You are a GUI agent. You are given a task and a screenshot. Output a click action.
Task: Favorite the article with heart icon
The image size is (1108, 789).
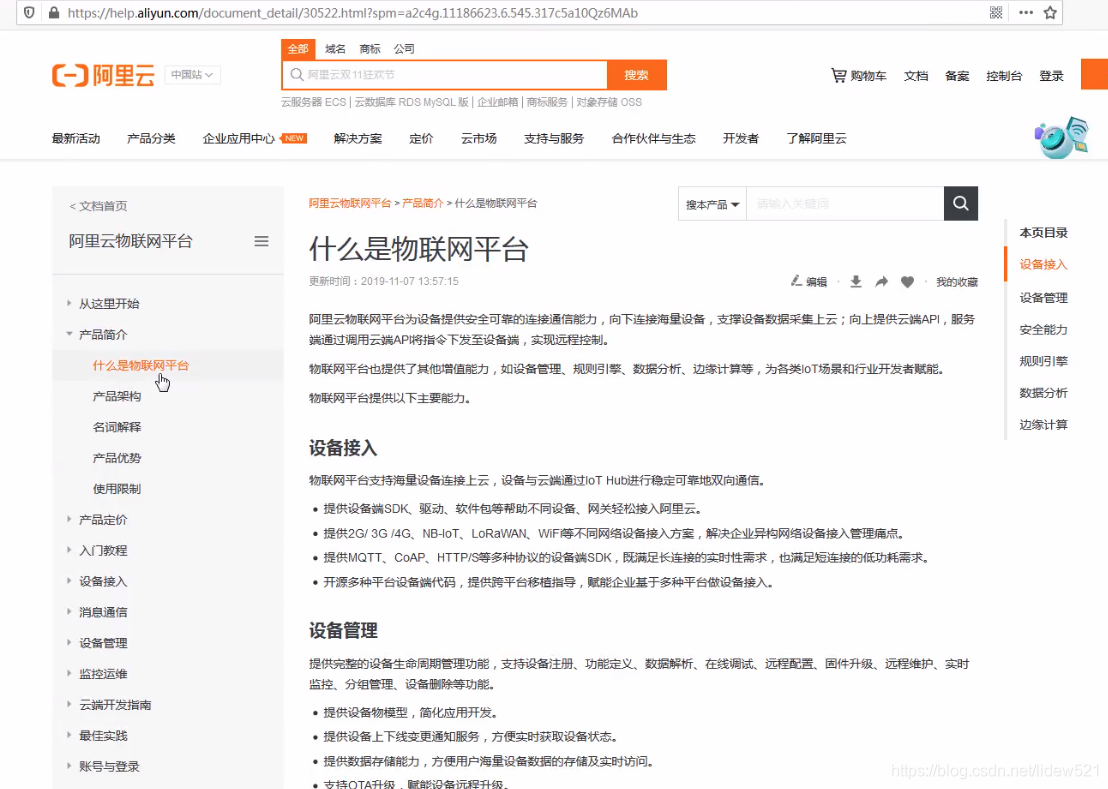[907, 282]
